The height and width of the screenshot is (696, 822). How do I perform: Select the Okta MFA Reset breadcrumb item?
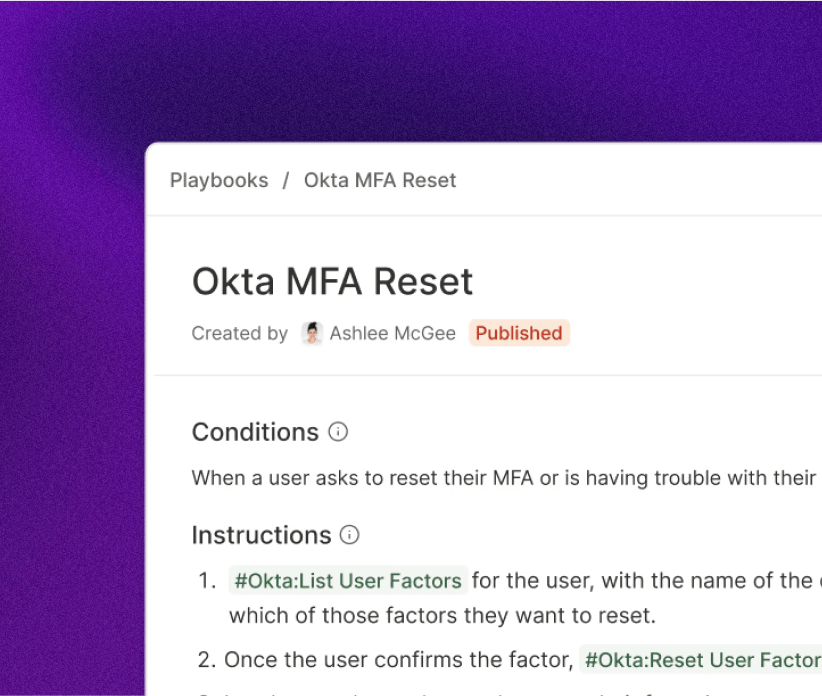tap(380, 181)
